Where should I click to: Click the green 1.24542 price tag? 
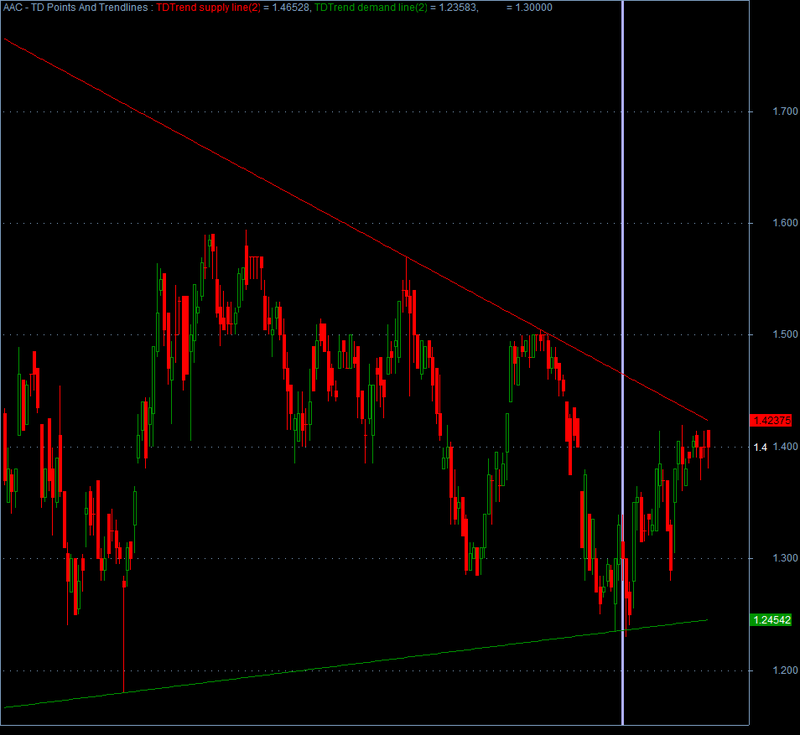click(x=772, y=620)
